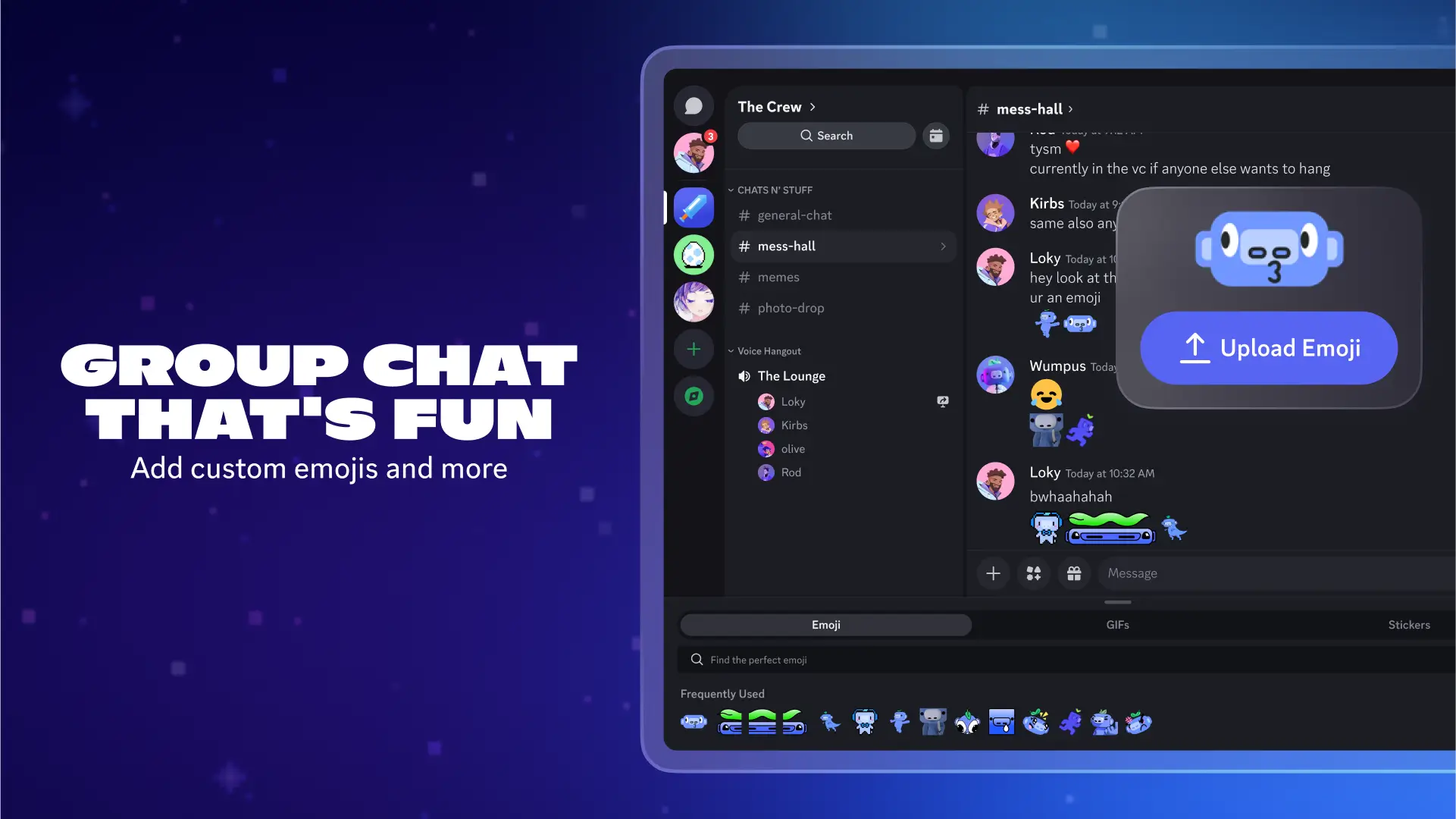Viewport: 1456px width, 819px height.
Task: Click the gift/nitro icon in message bar
Action: click(x=1073, y=573)
